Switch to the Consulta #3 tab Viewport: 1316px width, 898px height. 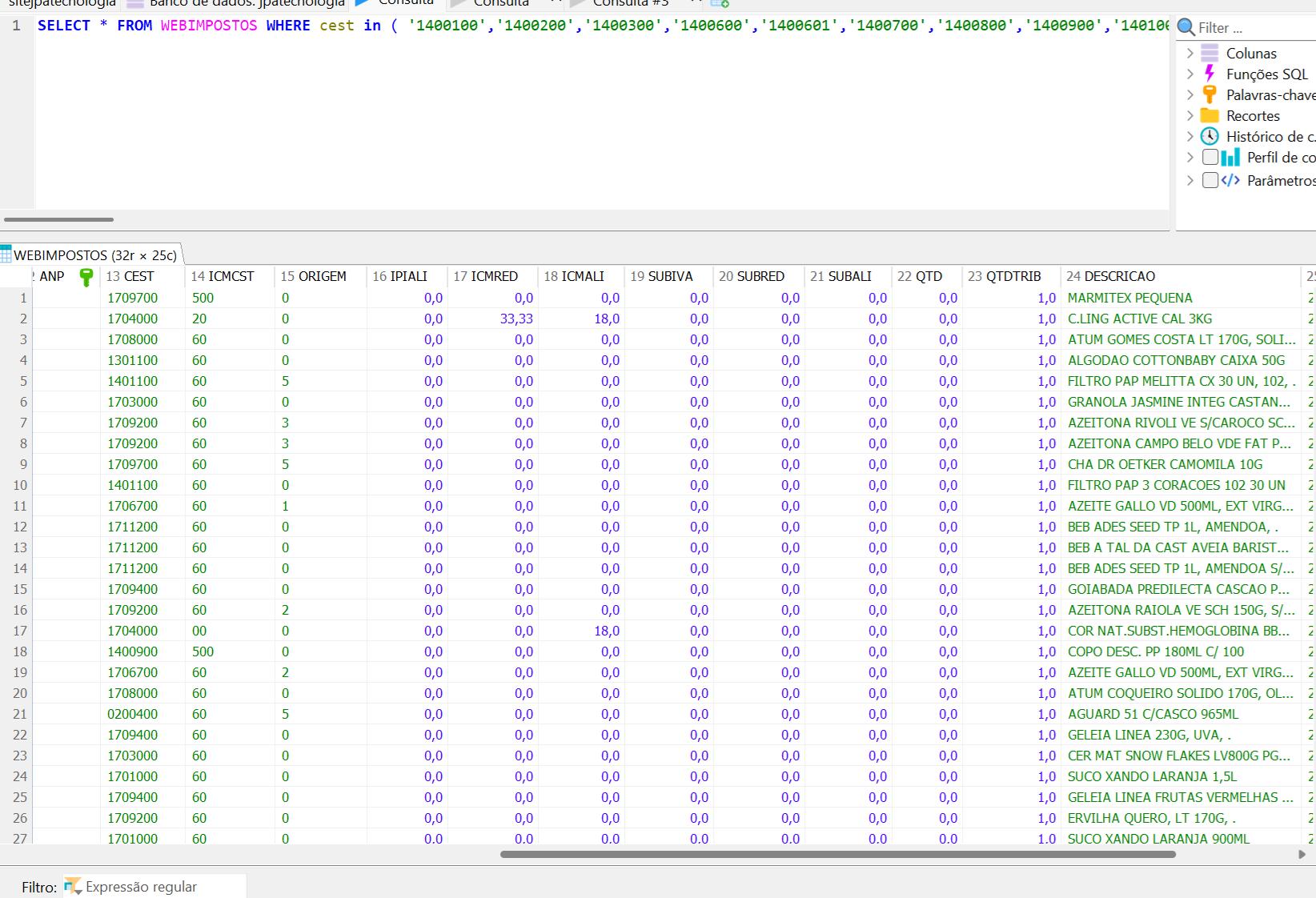pos(629,3)
